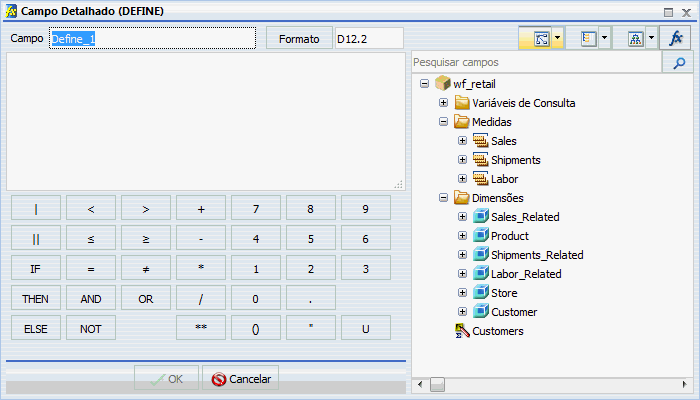700x400 pixels.
Task: Click the search magnifier icon
Action: pyautogui.click(x=679, y=62)
